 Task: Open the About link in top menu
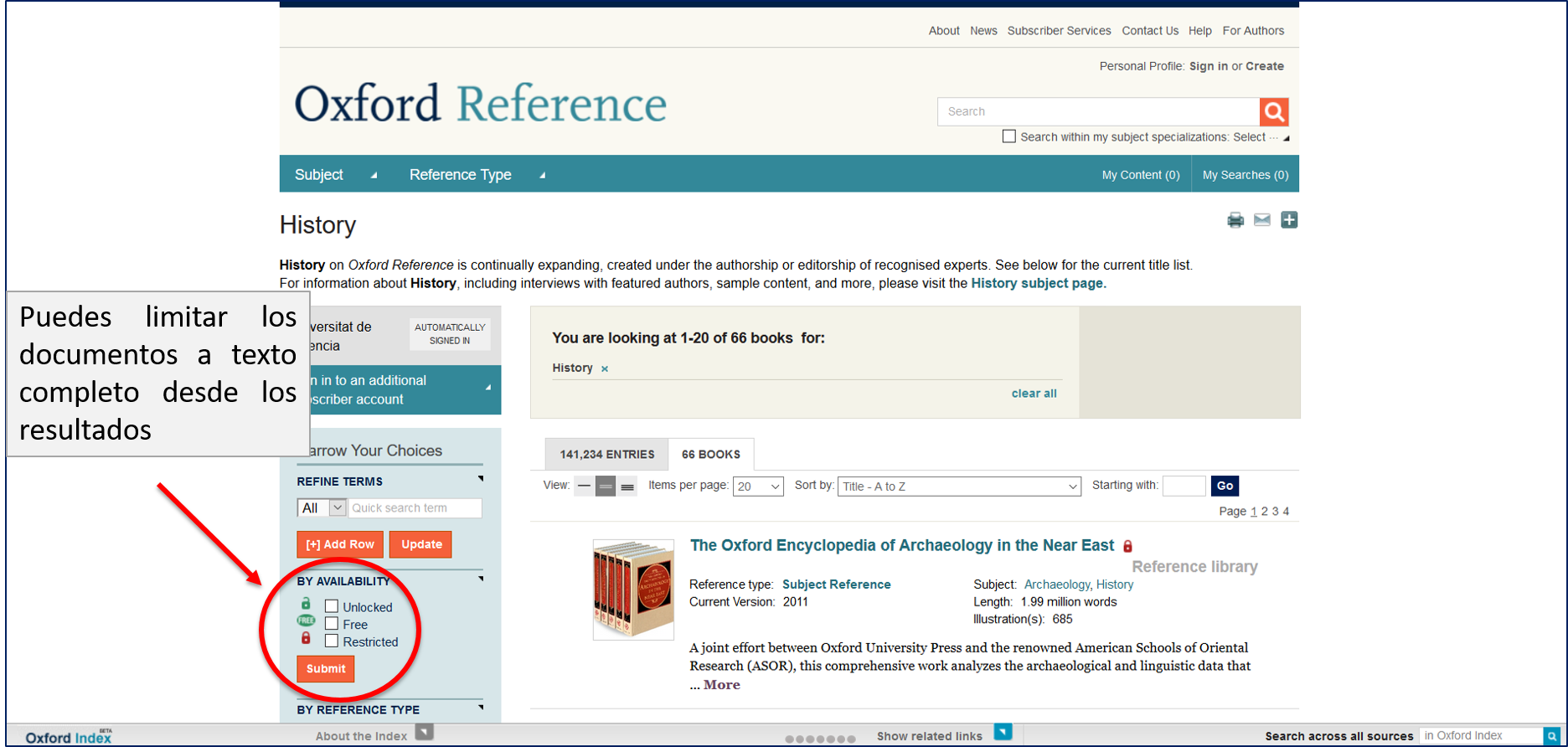(944, 31)
